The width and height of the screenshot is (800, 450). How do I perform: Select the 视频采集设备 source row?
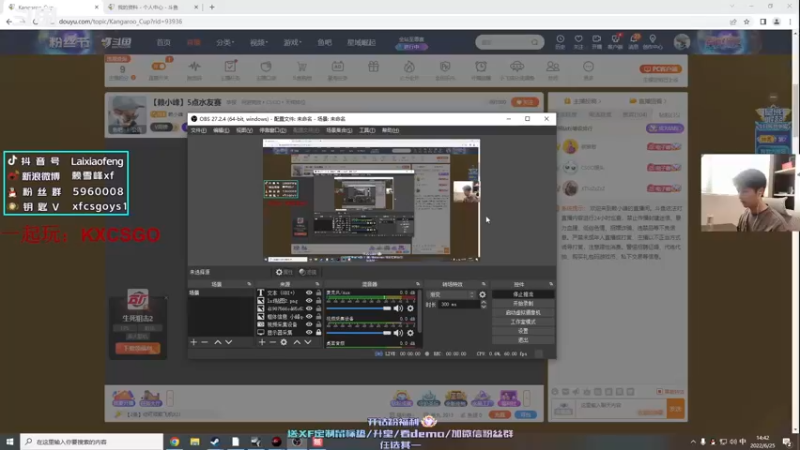coord(289,324)
